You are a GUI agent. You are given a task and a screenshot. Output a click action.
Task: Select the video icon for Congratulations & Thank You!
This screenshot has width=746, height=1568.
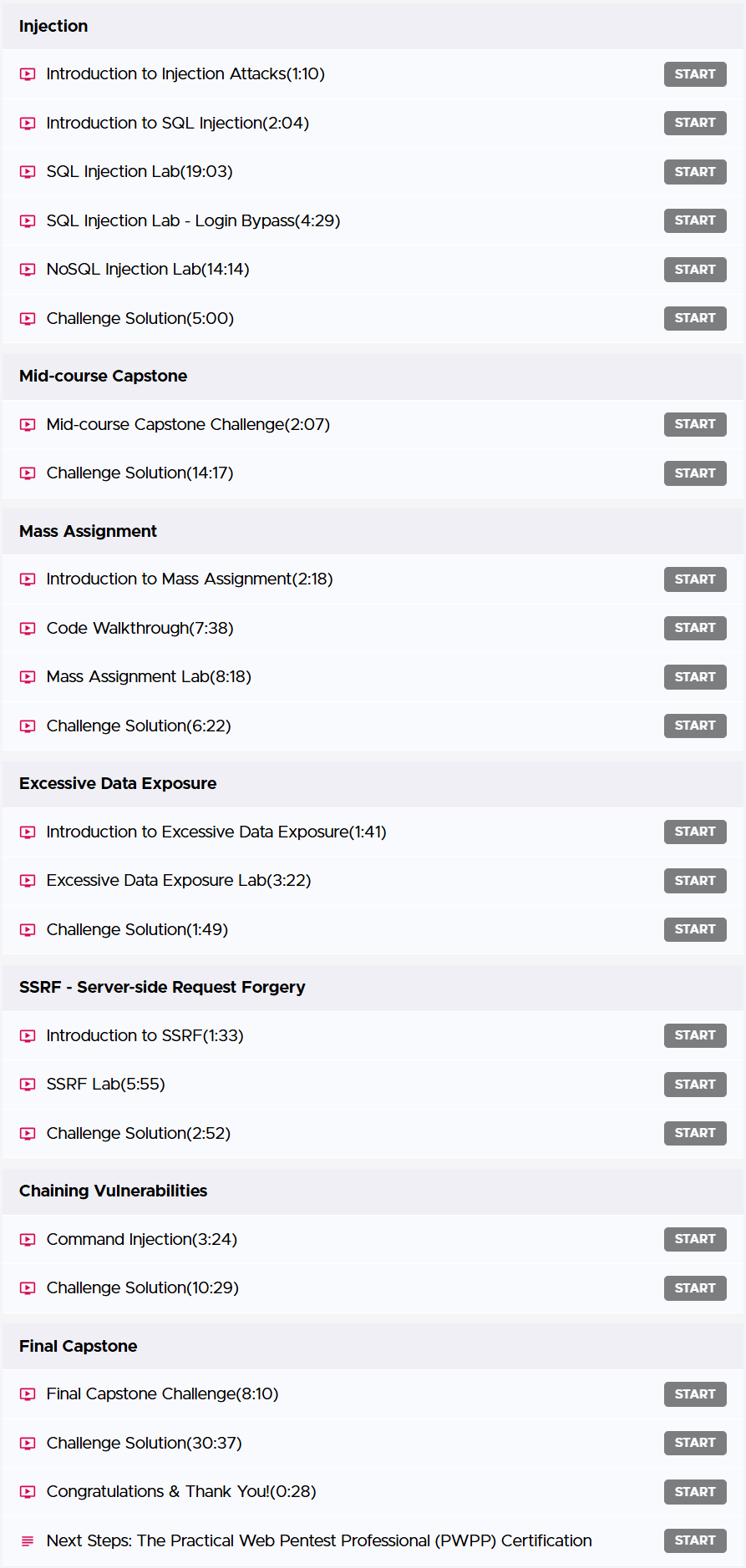28,1492
